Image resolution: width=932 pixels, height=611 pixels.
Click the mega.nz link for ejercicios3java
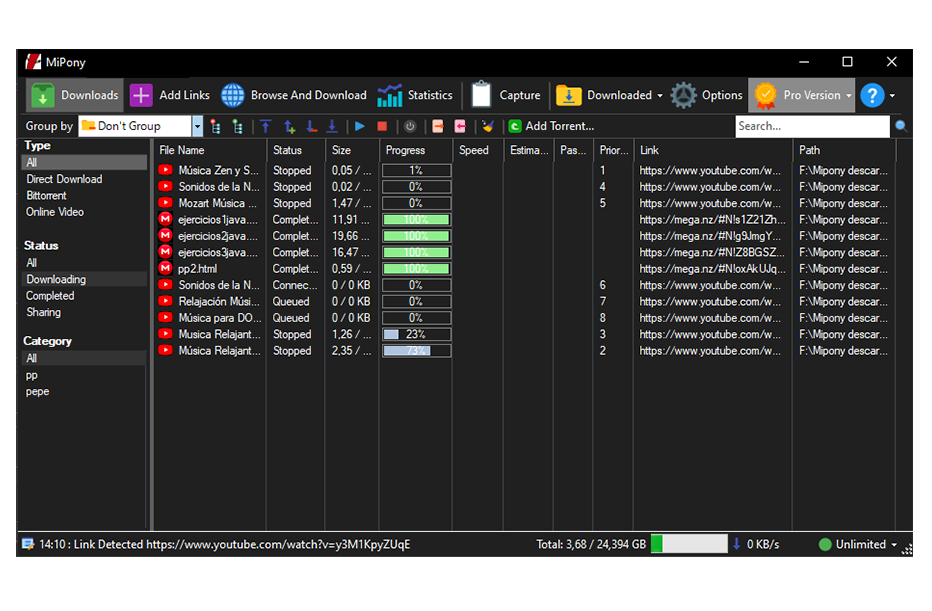point(712,253)
